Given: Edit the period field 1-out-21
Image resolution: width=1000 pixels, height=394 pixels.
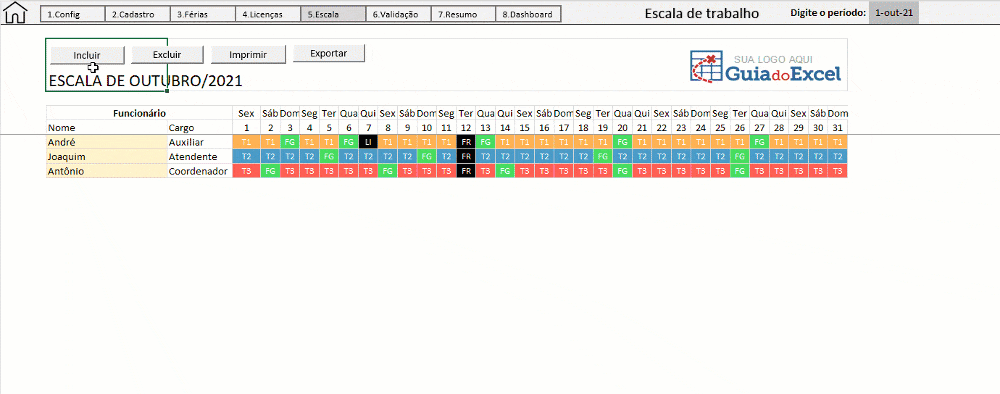Looking at the screenshot, I should (x=894, y=12).
